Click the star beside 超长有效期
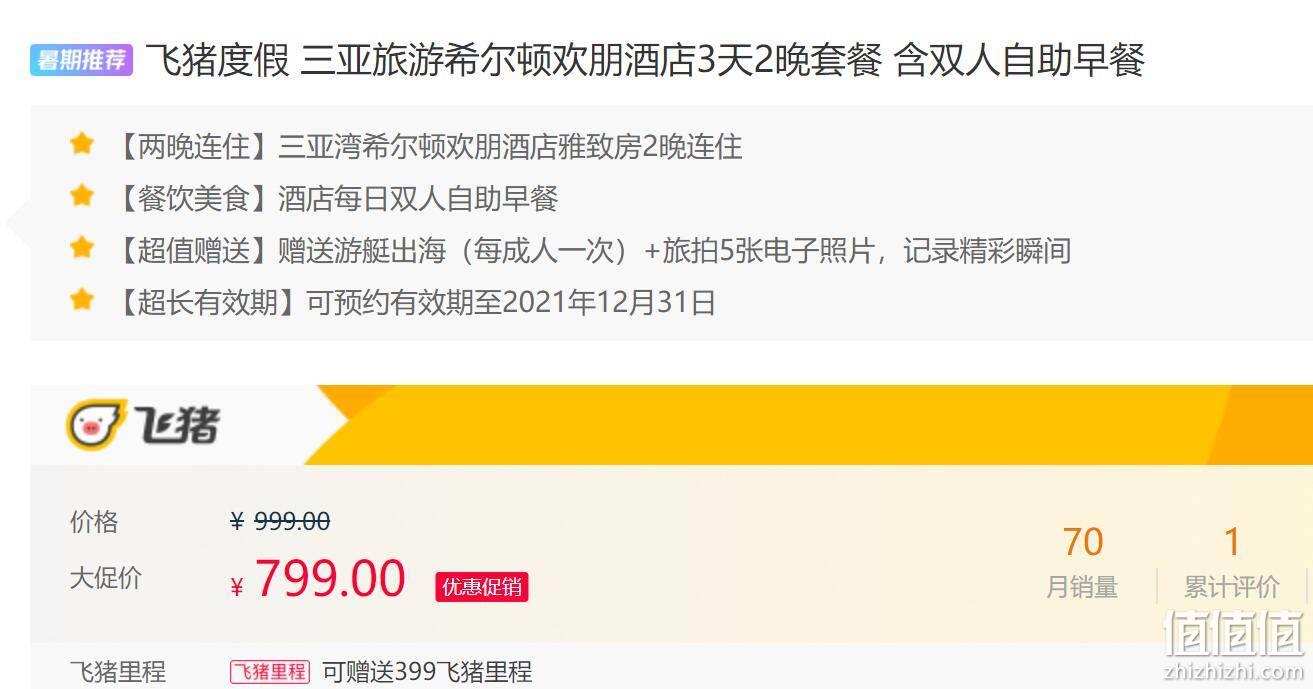This screenshot has width=1313, height=689. point(82,299)
